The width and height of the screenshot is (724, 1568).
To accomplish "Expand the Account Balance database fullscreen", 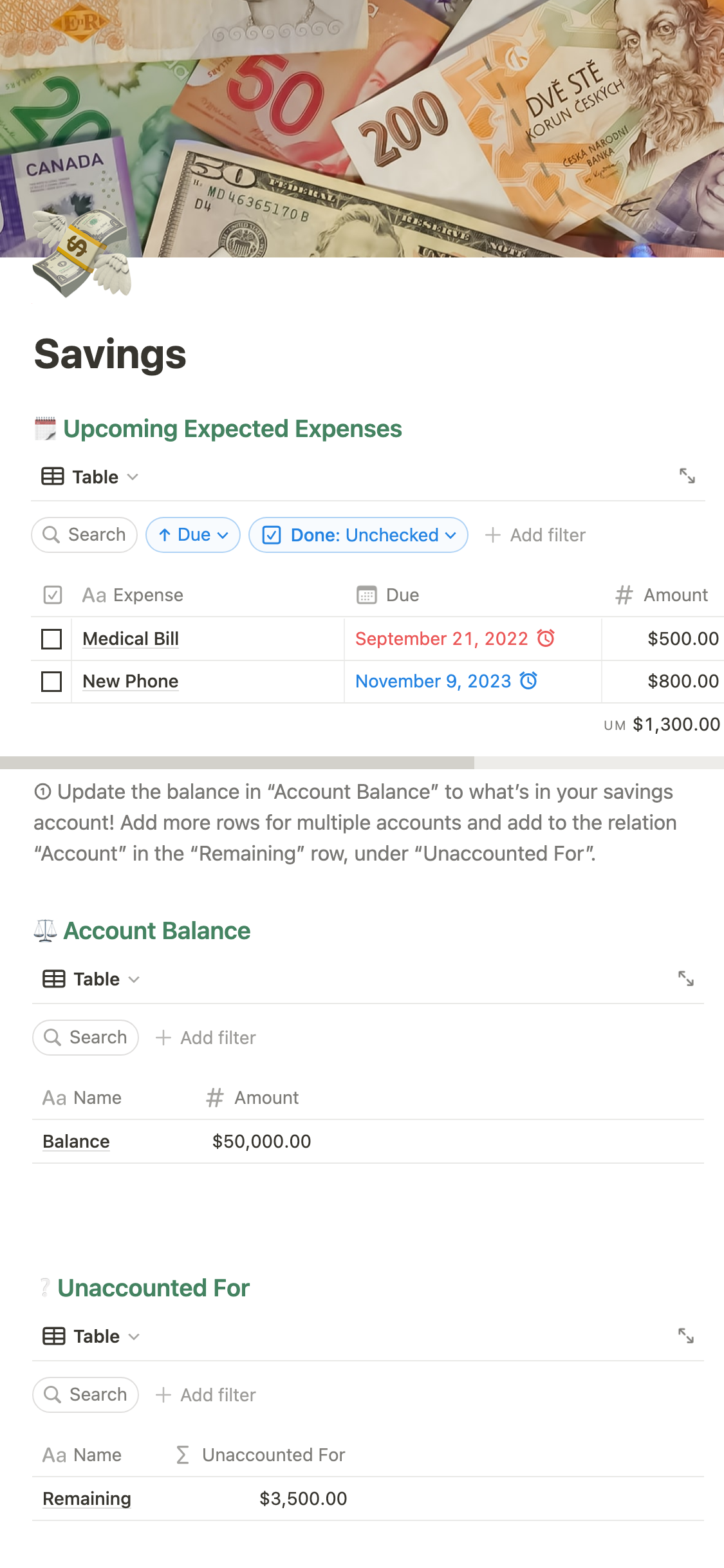I will point(685,978).
